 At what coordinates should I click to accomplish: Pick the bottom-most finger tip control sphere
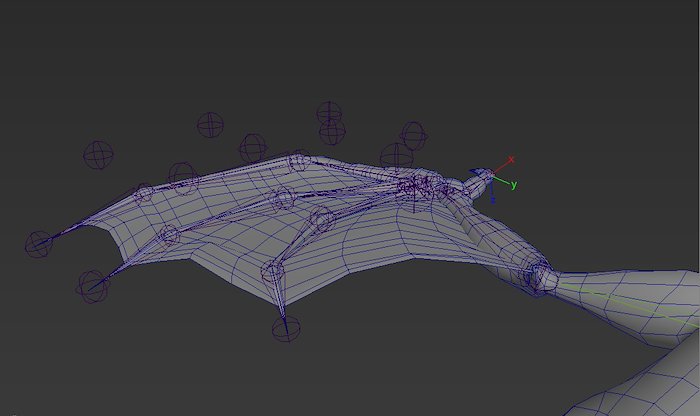[x=285, y=328]
